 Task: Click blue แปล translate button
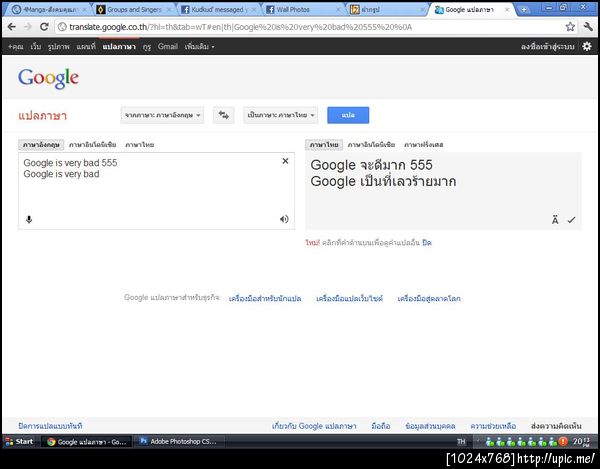[348, 115]
